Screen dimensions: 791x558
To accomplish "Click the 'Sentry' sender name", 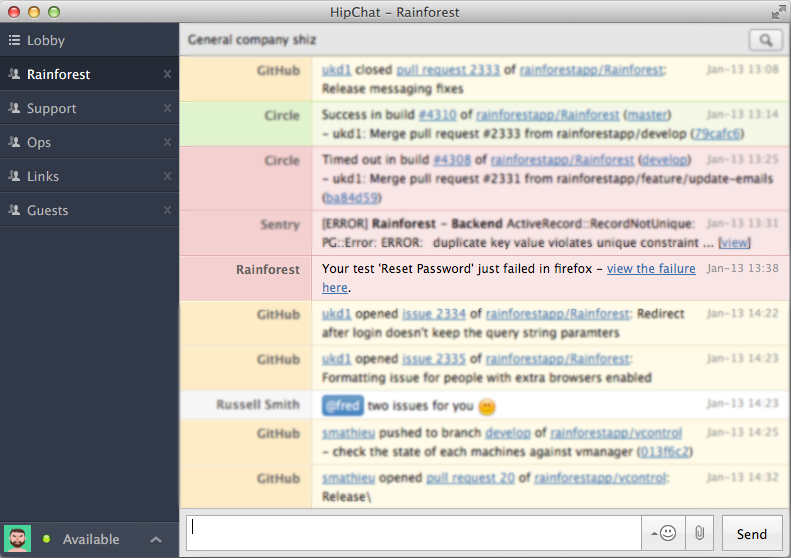I will click(x=280, y=225).
